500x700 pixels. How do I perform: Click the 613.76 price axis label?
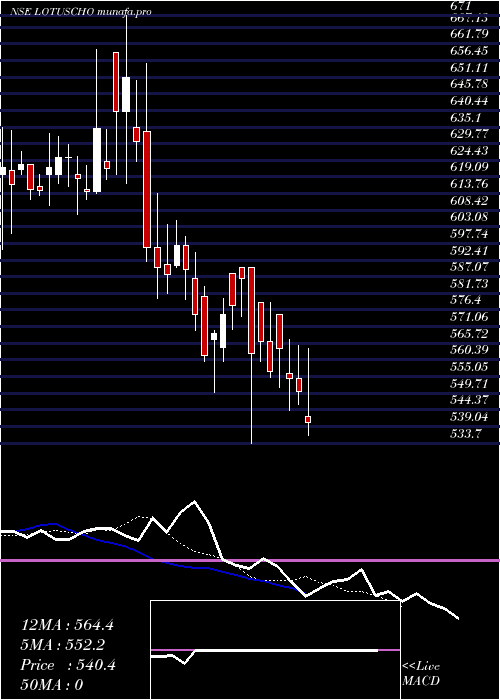coord(470,184)
